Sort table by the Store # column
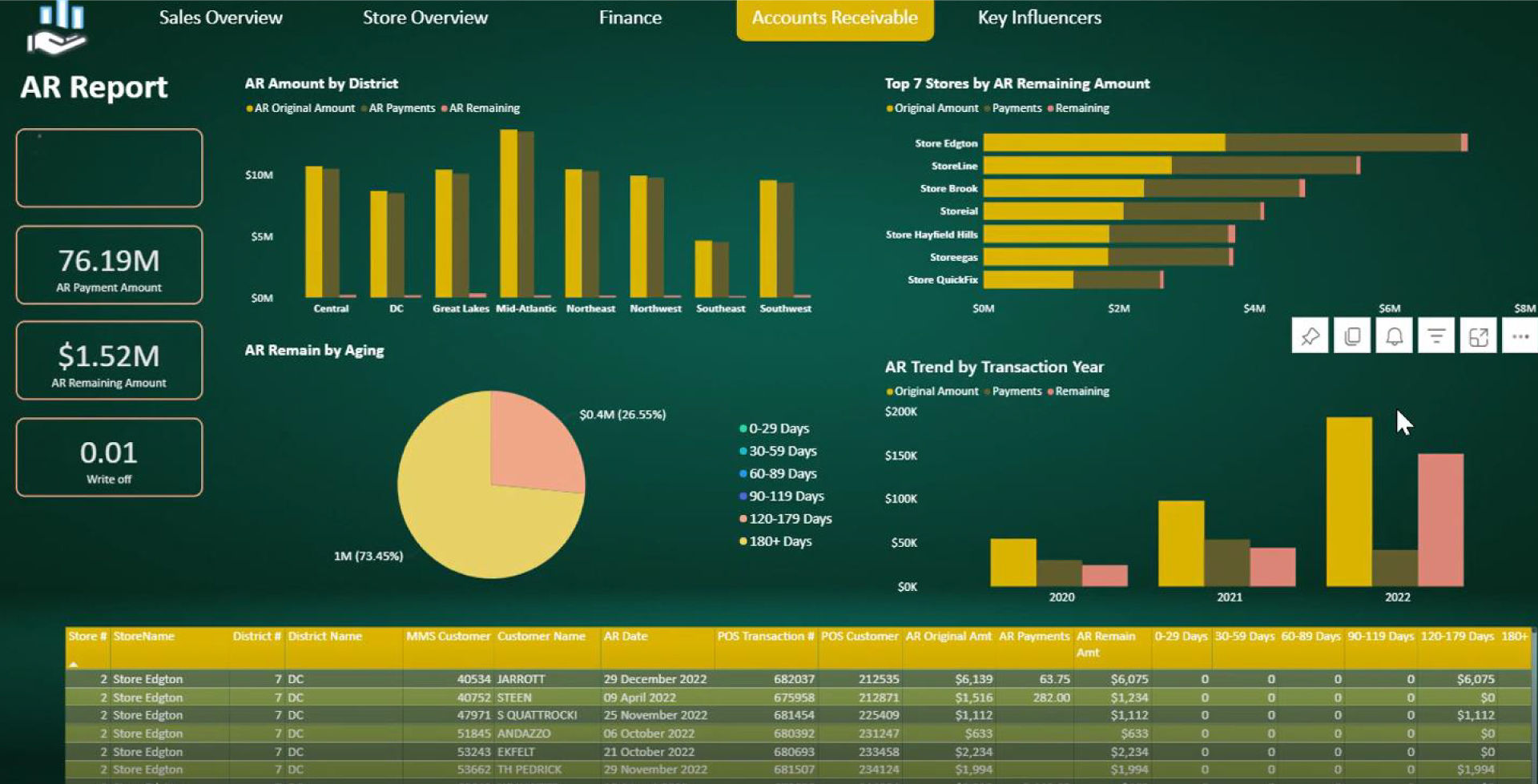The width and height of the screenshot is (1538, 784). point(87,636)
